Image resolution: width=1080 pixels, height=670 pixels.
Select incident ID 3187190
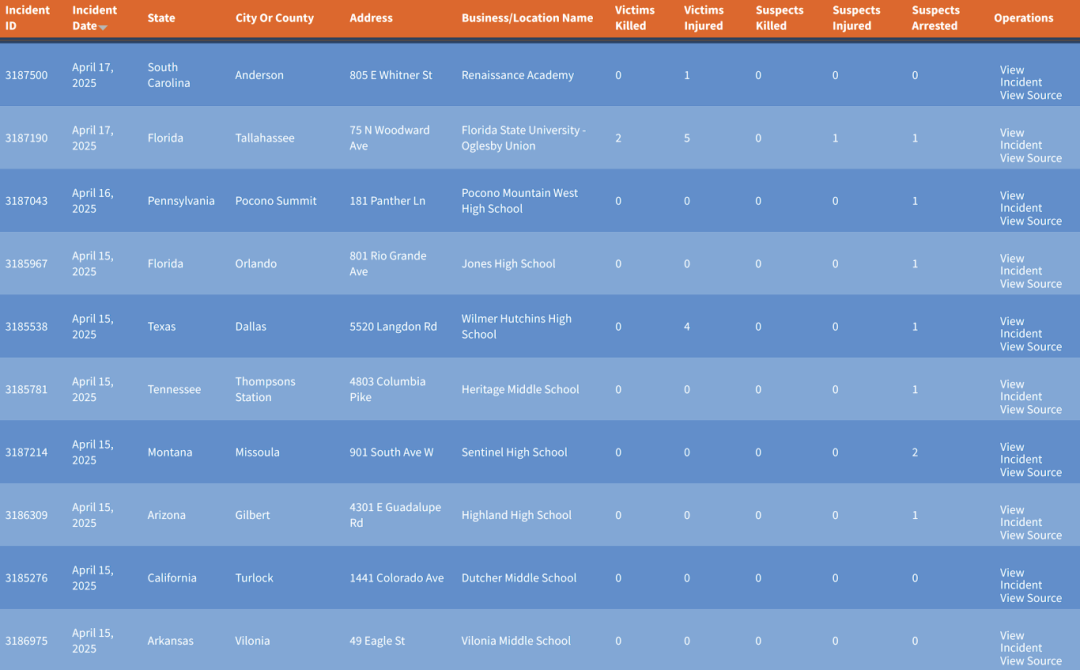[26, 138]
